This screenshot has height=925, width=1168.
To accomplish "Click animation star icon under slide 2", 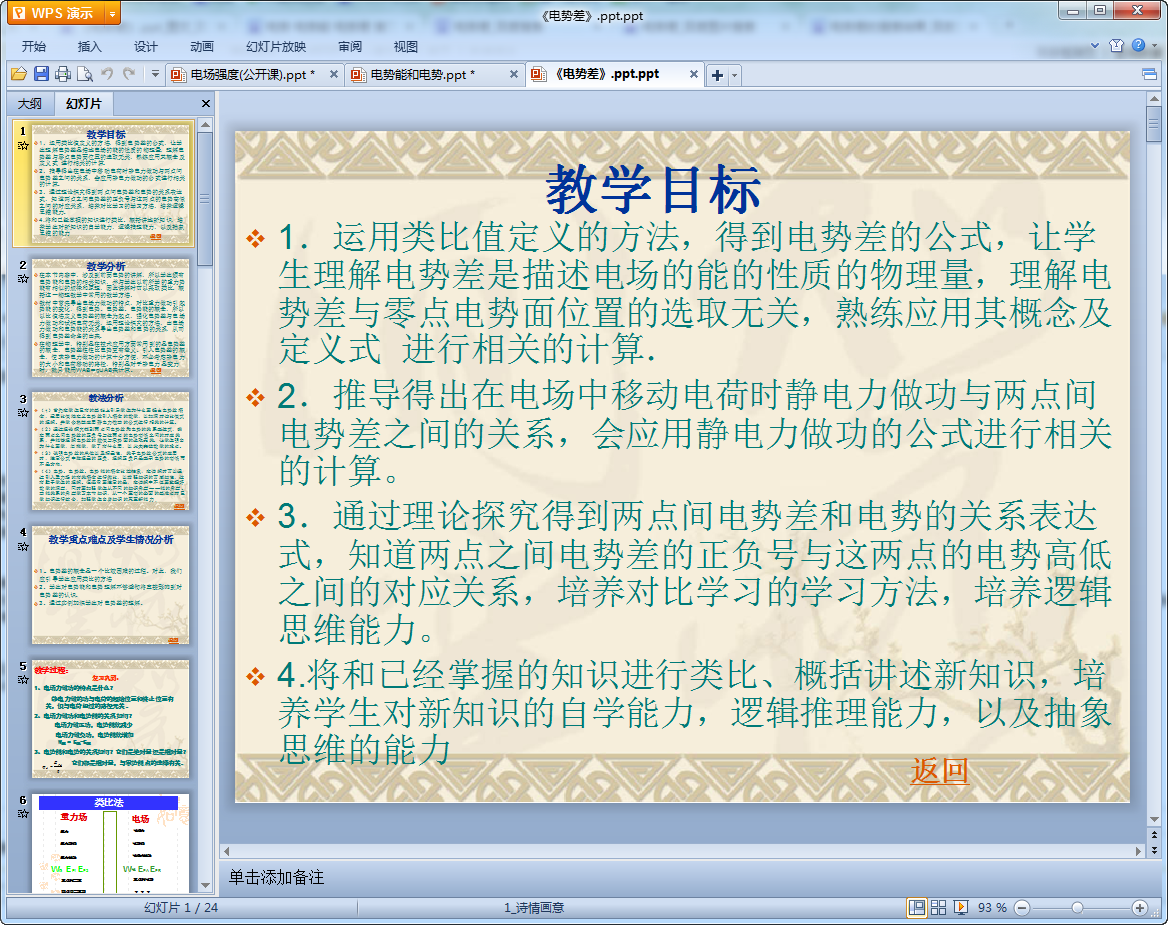I will pos(23,279).
